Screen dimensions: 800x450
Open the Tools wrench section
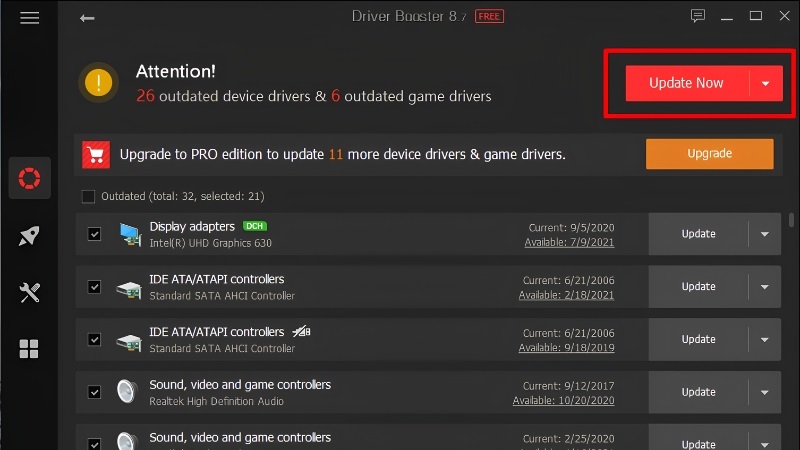29,292
